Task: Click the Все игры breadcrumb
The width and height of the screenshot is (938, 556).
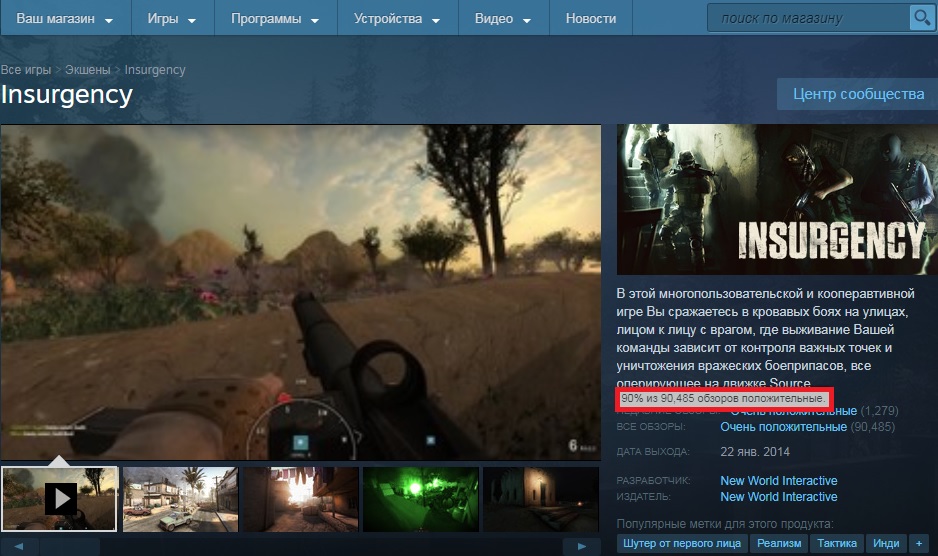Action: [26, 69]
